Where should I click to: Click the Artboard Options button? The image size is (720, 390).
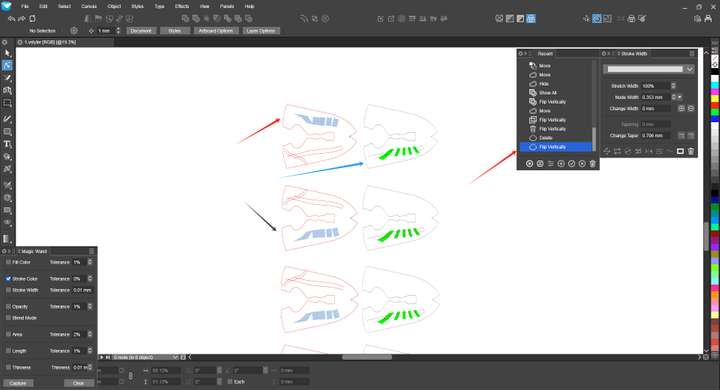[x=216, y=31]
